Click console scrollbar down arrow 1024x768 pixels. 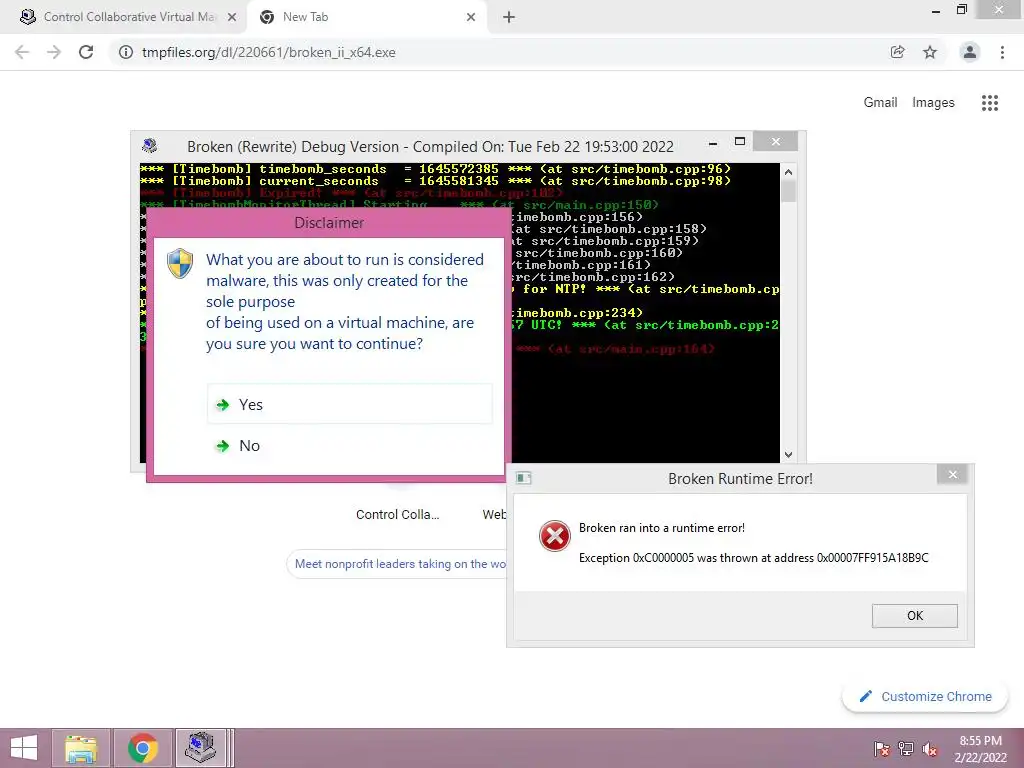pyautogui.click(x=788, y=455)
